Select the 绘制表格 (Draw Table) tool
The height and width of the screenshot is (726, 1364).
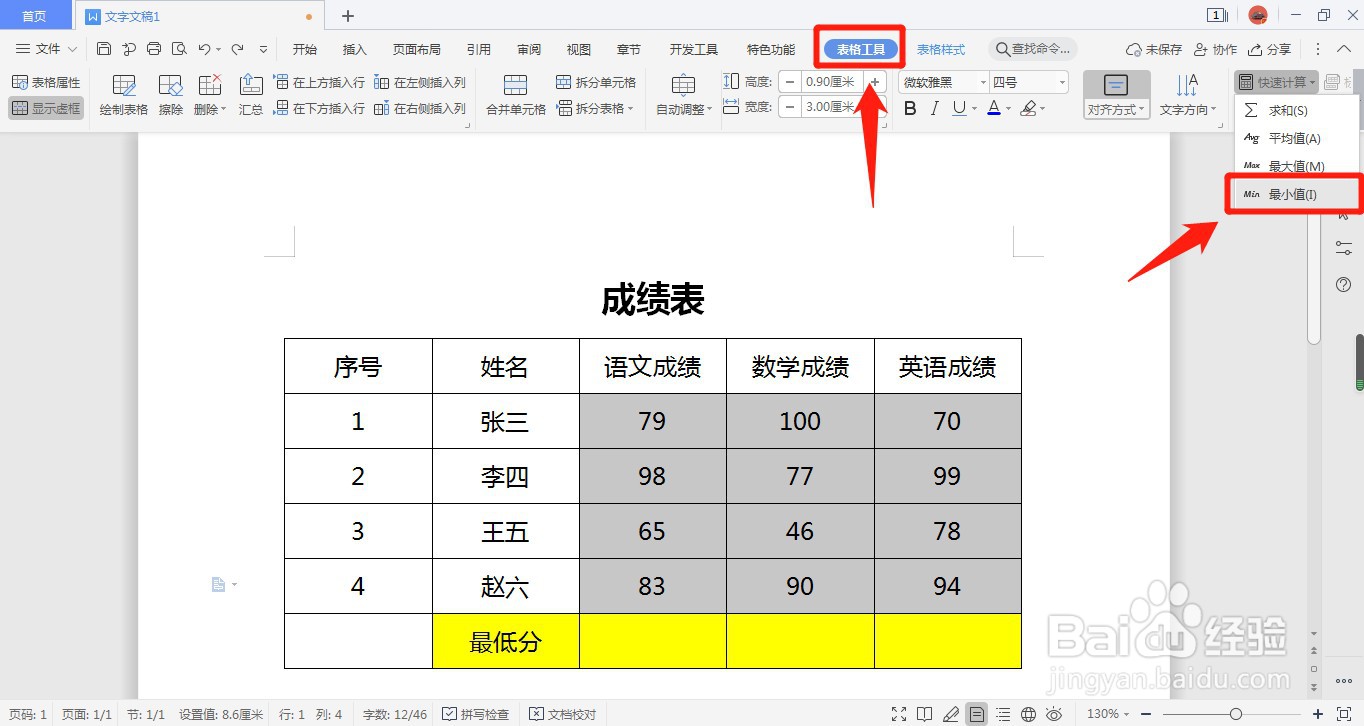pos(122,94)
